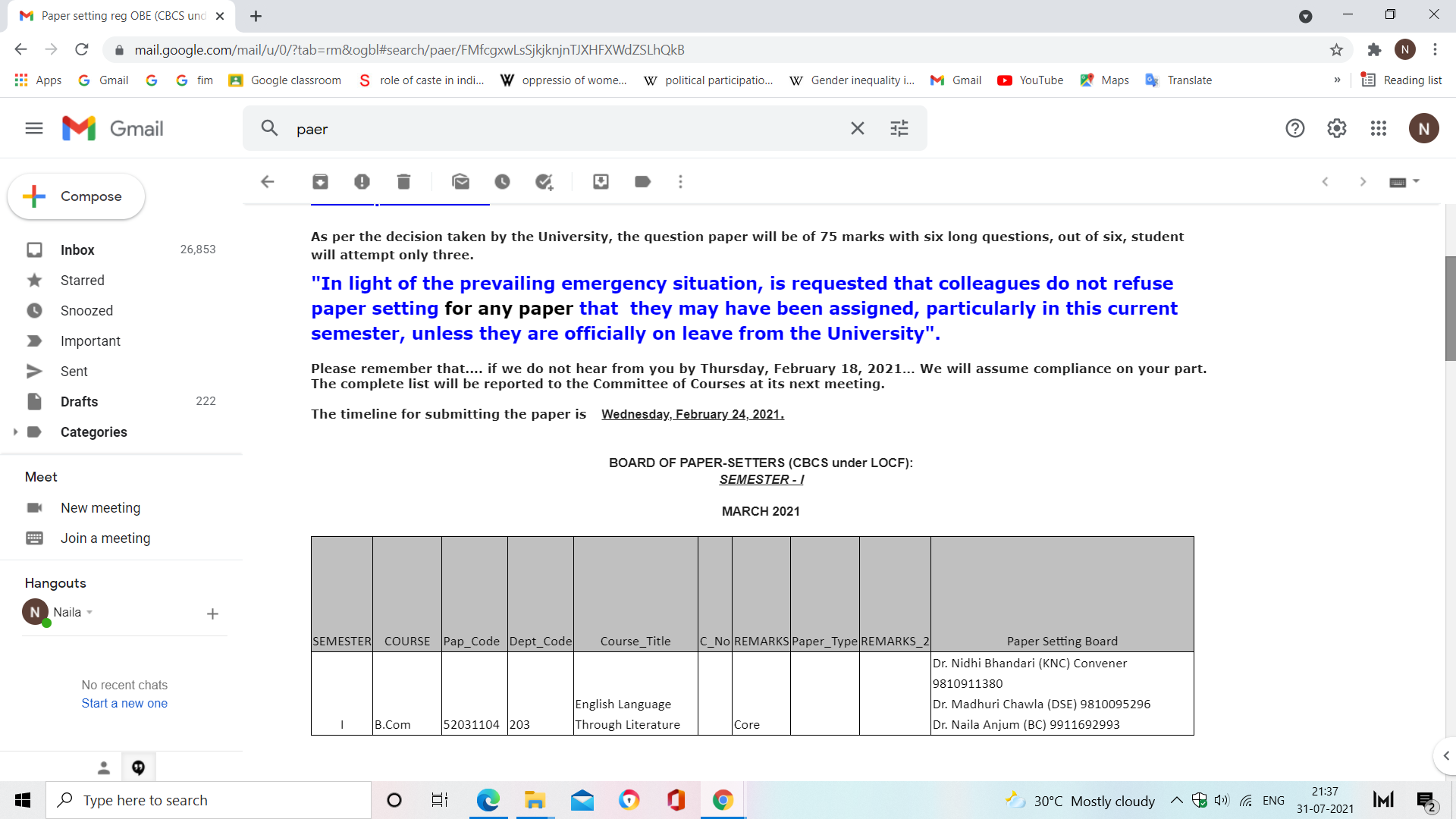Delete this email with trash icon

click(403, 181)
